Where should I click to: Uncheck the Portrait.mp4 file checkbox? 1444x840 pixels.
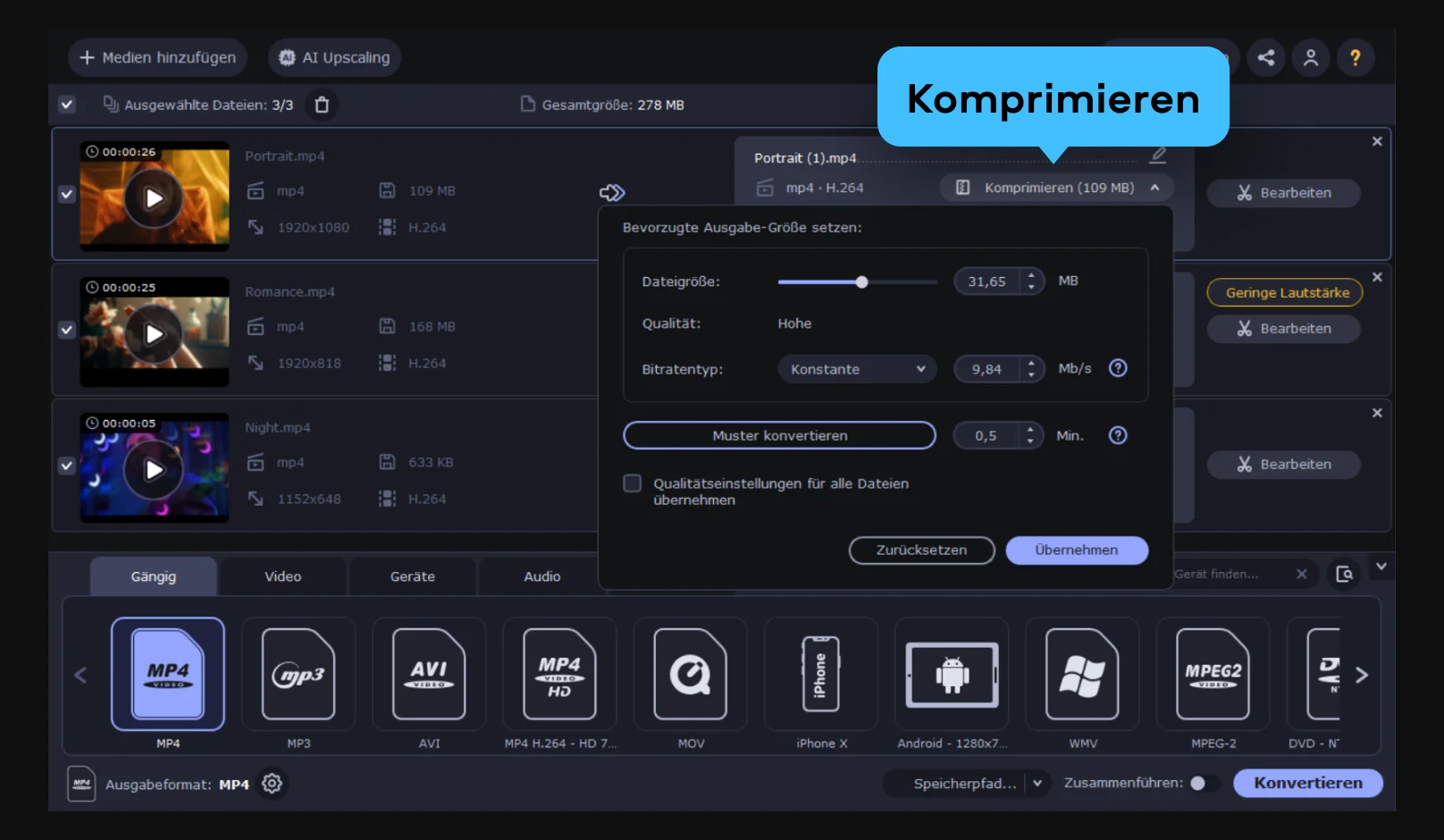(67, 194)
